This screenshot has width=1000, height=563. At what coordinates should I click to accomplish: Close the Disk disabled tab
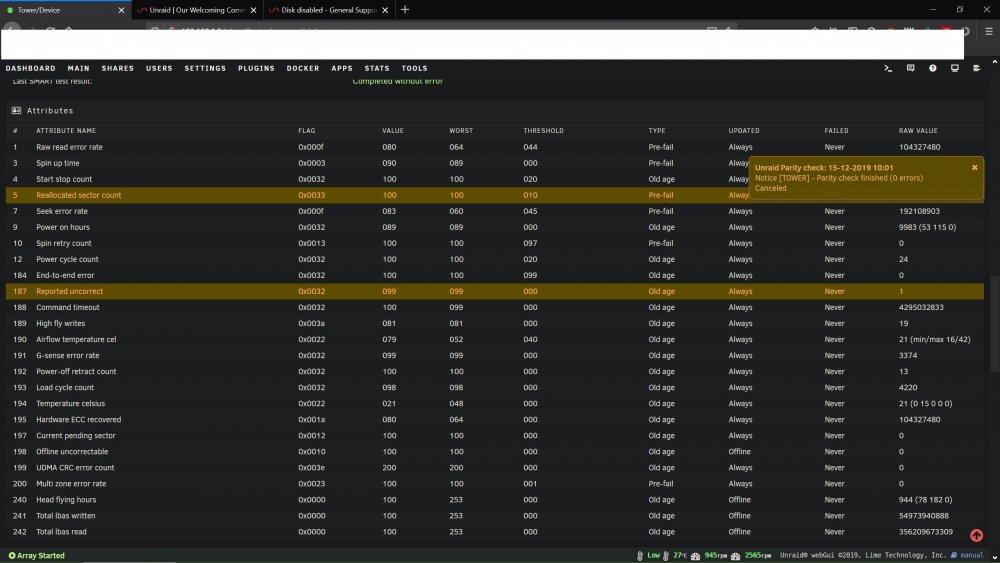click(x=385, y=10)
